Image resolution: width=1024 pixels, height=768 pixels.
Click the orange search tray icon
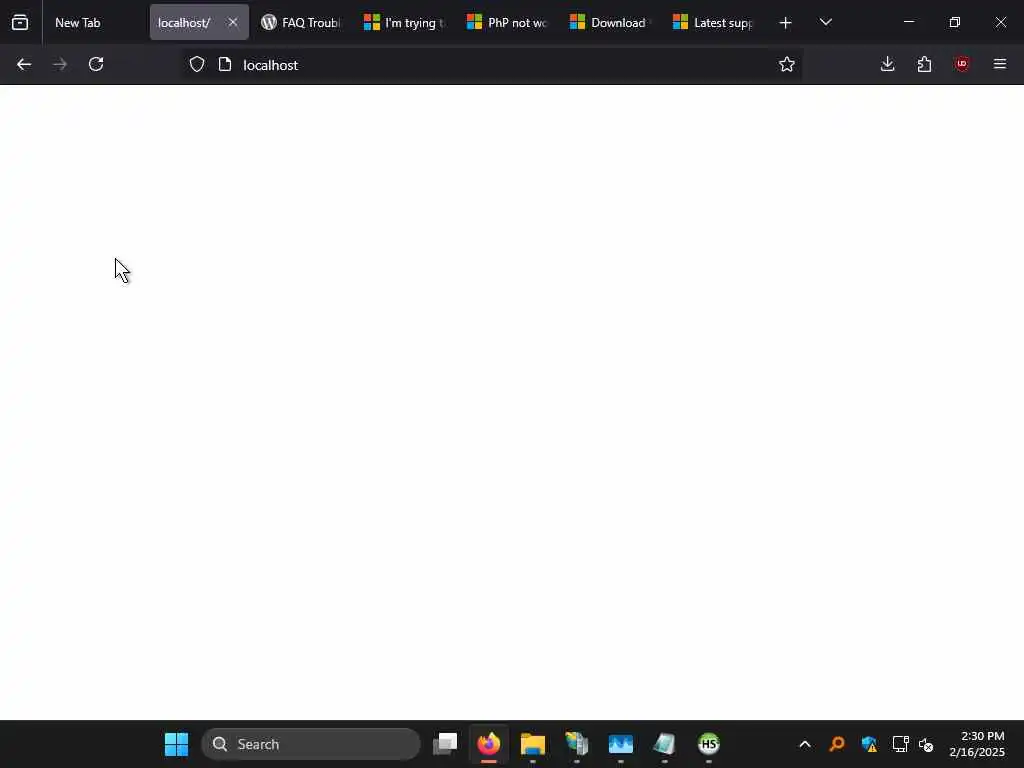[837, 744]
